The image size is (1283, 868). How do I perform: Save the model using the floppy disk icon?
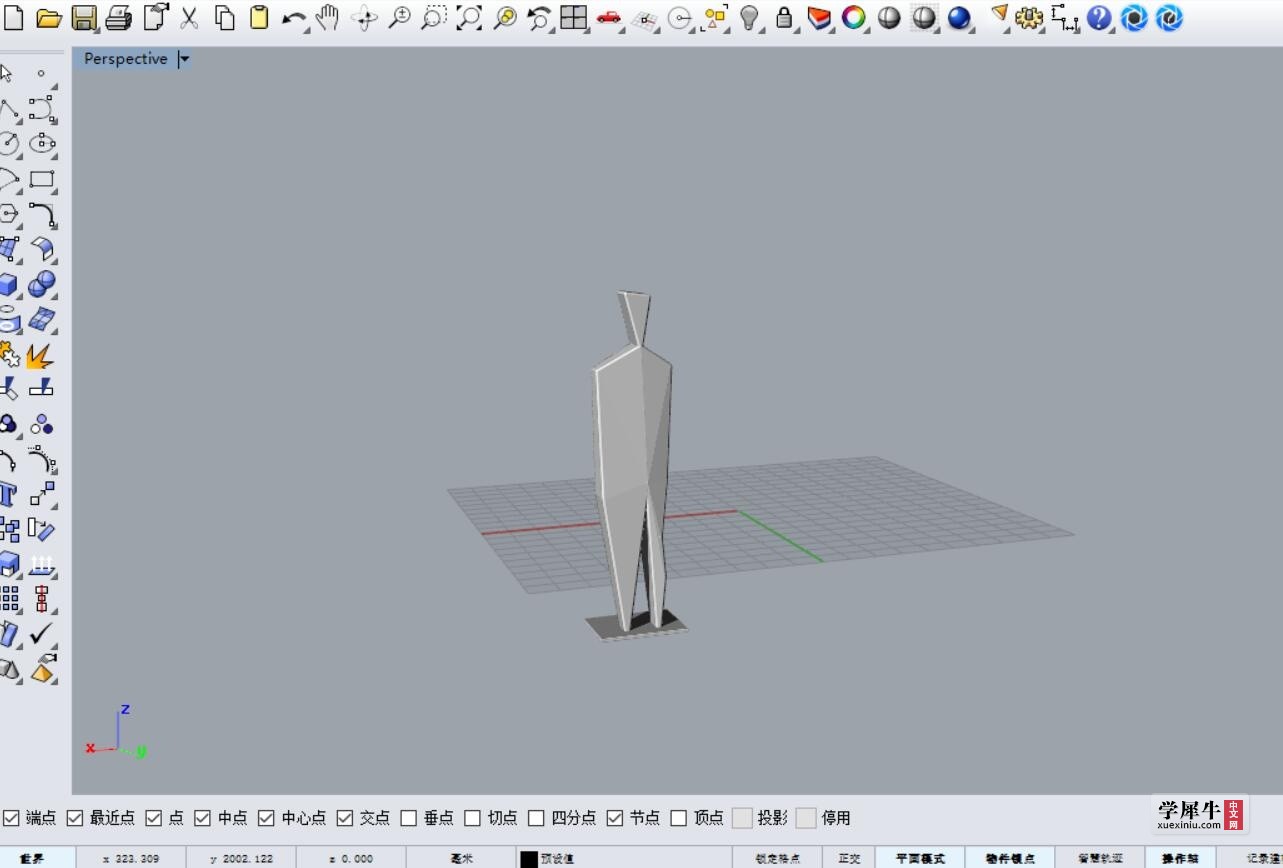pos(84,18)
